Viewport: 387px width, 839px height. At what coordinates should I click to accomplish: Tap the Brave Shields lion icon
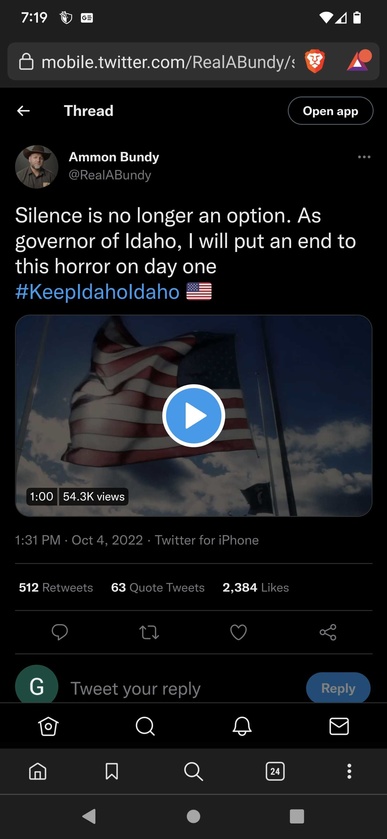point(314,62)
